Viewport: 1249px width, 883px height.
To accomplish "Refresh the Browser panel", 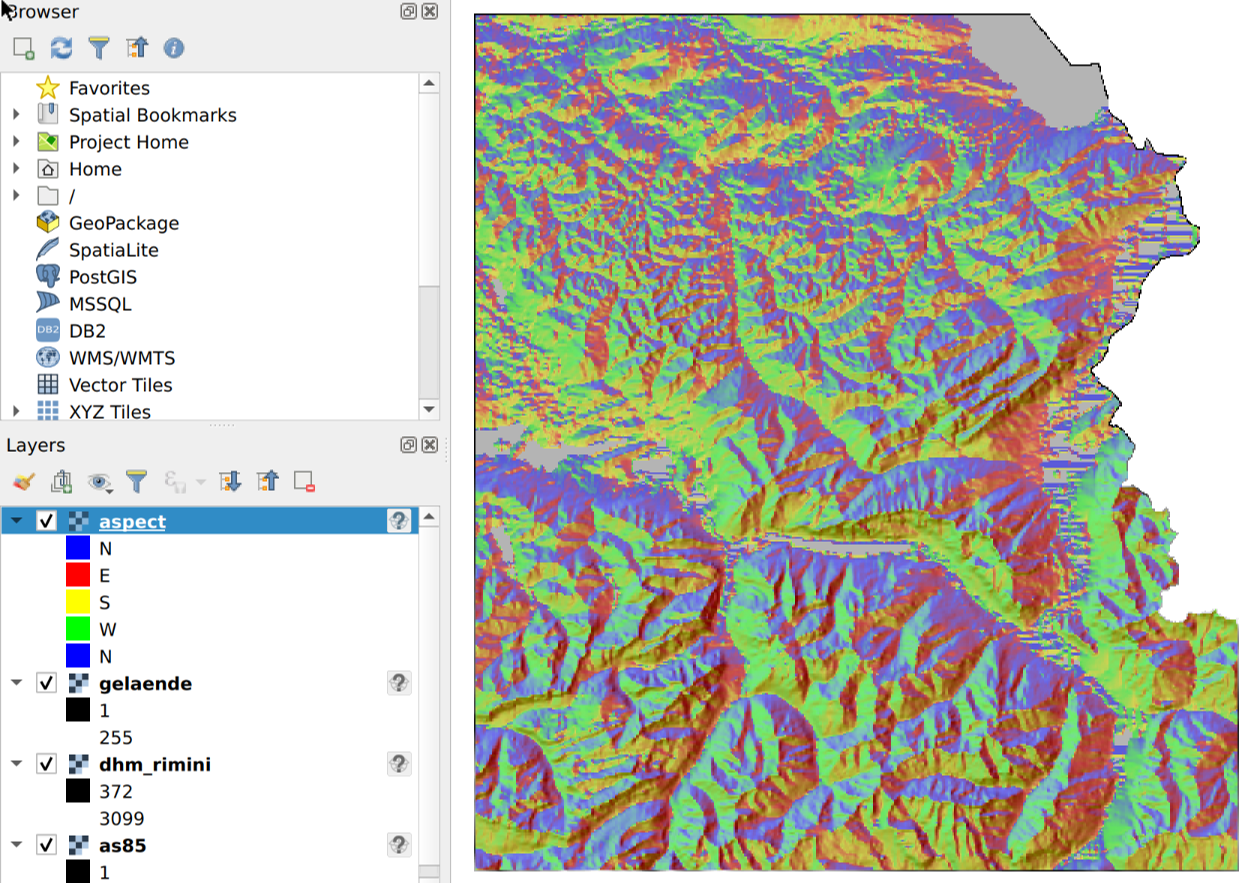I will 61,48.
